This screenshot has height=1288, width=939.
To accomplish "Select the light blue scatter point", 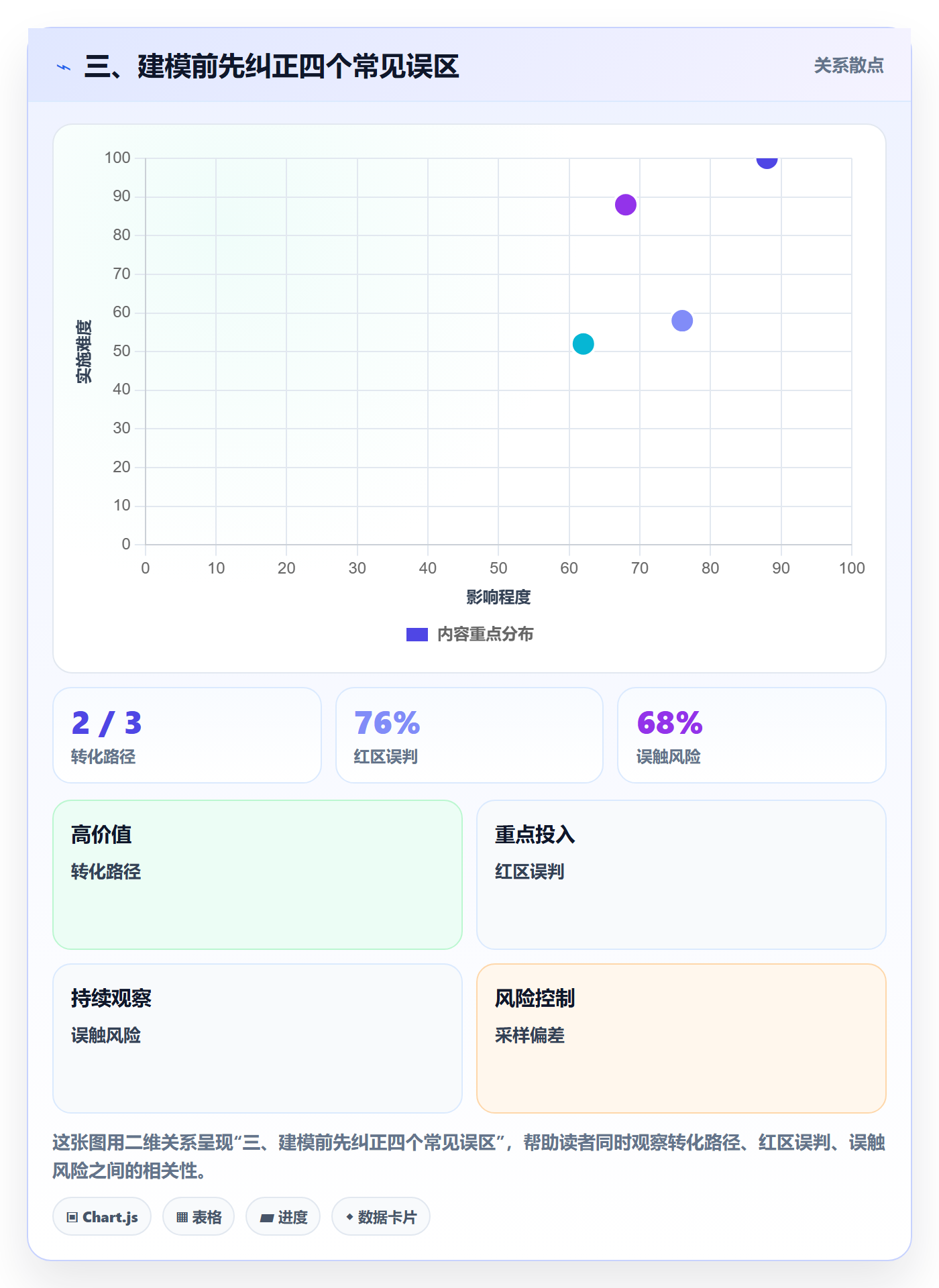I will pos(682,321).
